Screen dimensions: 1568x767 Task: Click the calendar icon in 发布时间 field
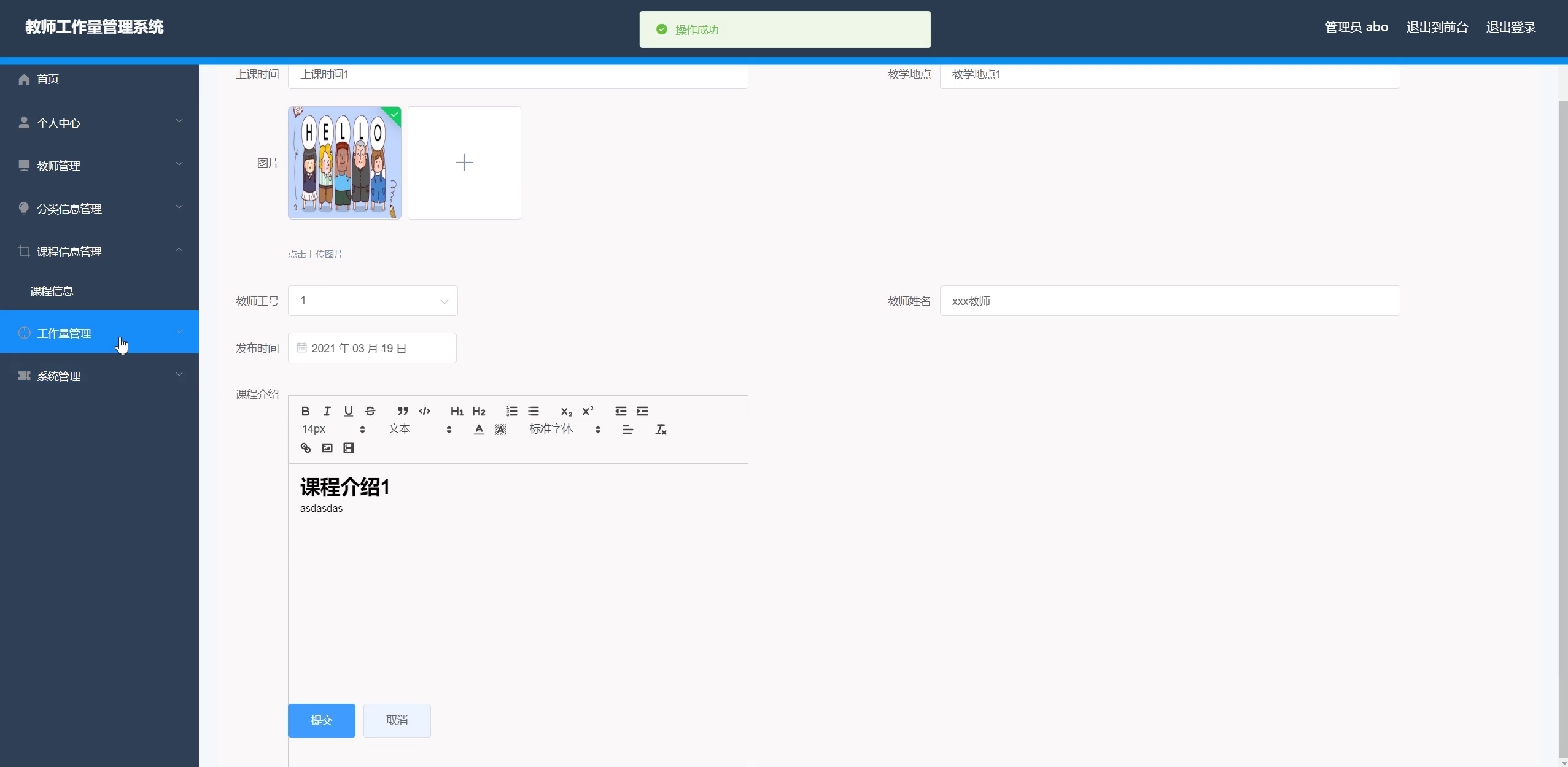(301, 348)
